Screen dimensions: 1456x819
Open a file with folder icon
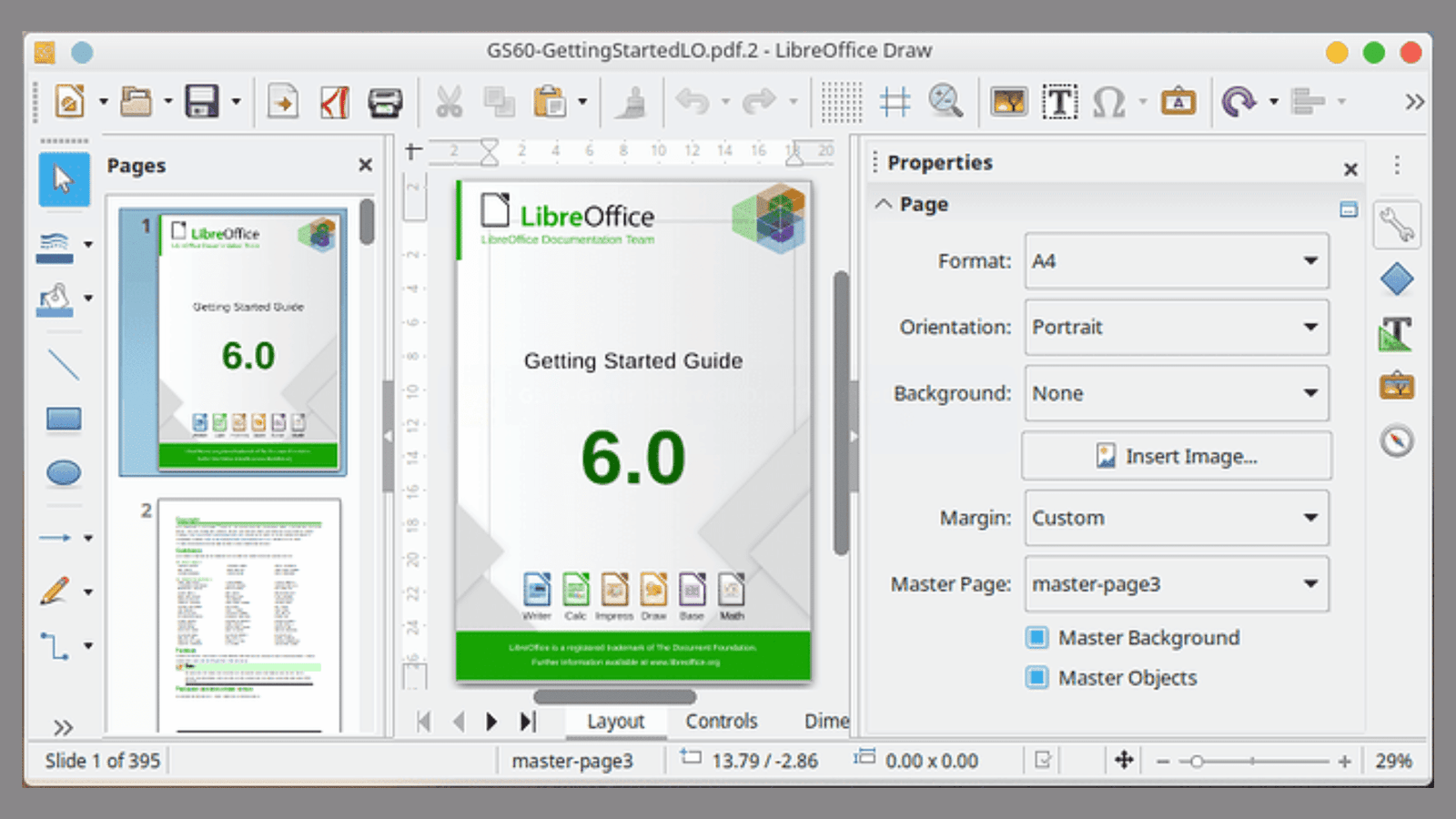(x=136, y=102)
